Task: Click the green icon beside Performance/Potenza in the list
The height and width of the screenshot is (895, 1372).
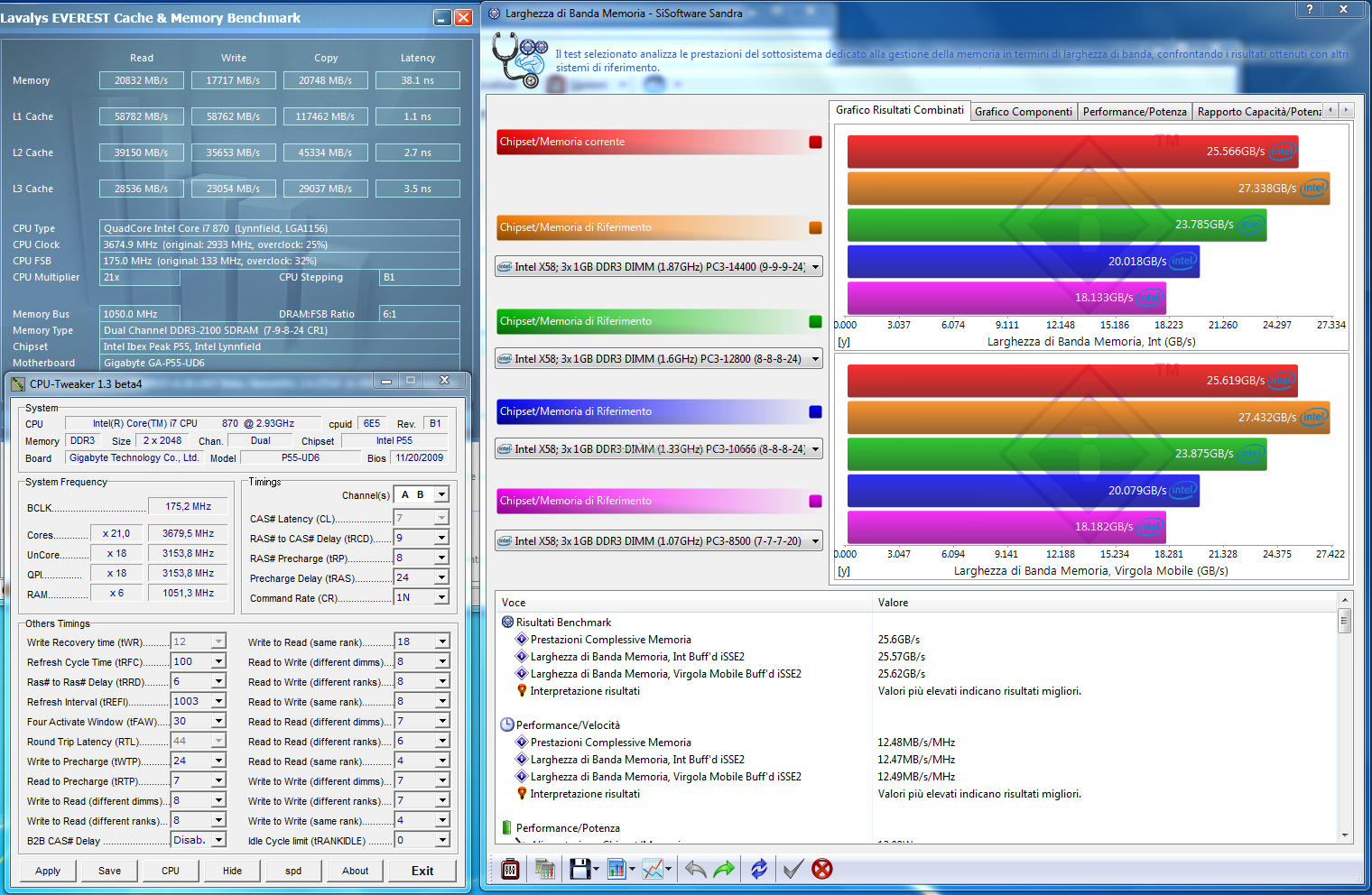Action: (507, 827)
